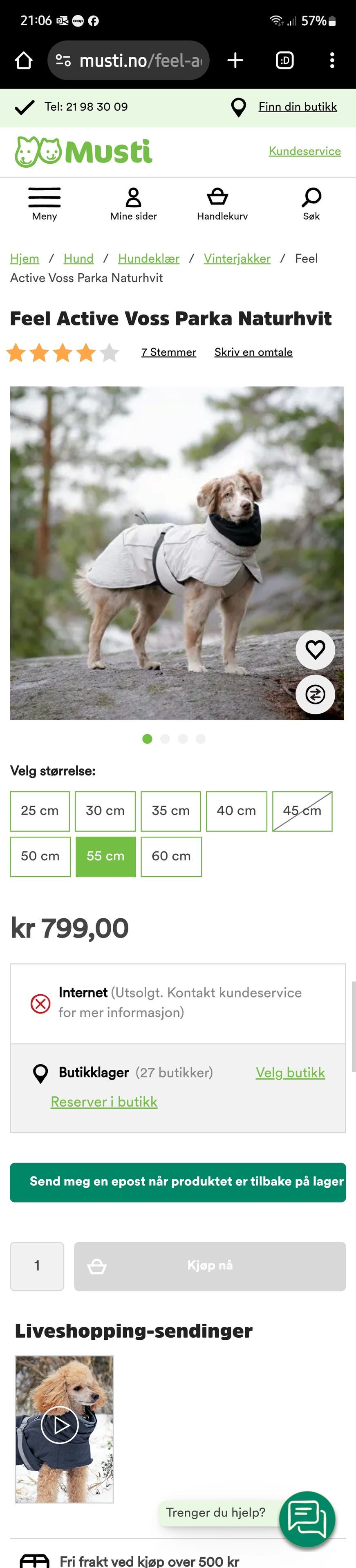This screenshot has height=1568, width=356.
Task: Choose the 50 cm size option
Action: [40, 856]
